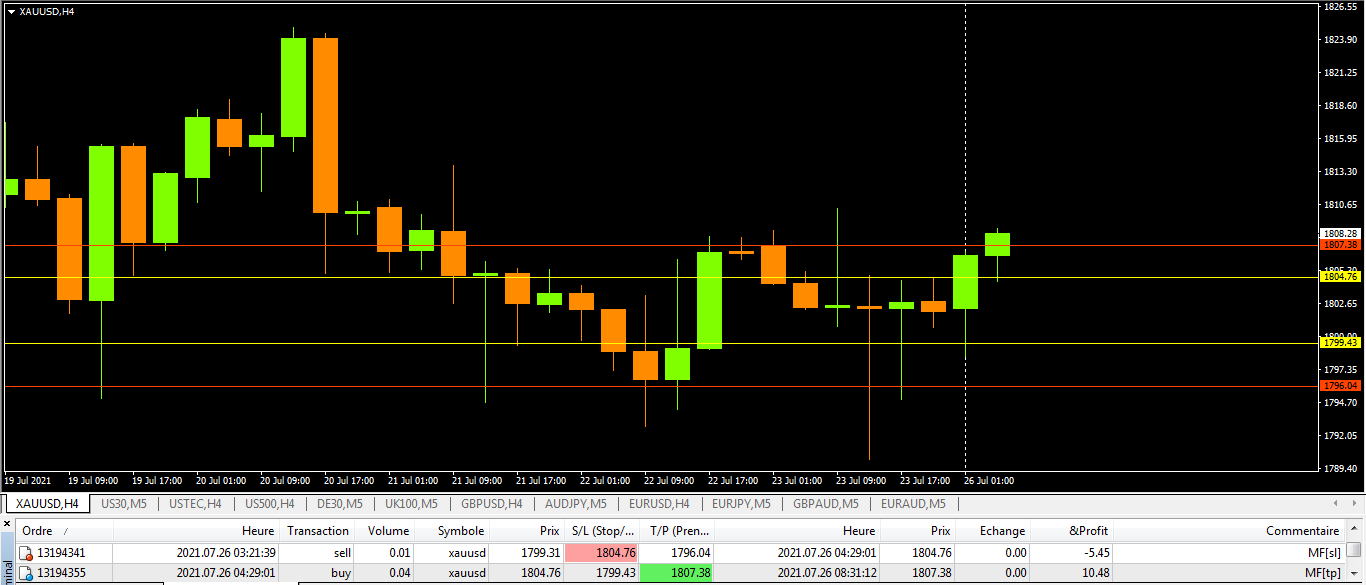Image resolution: width=1366 pixels, height=585 pixels.
Task: Close the terminal panel with the X
Action: point(8,523)
